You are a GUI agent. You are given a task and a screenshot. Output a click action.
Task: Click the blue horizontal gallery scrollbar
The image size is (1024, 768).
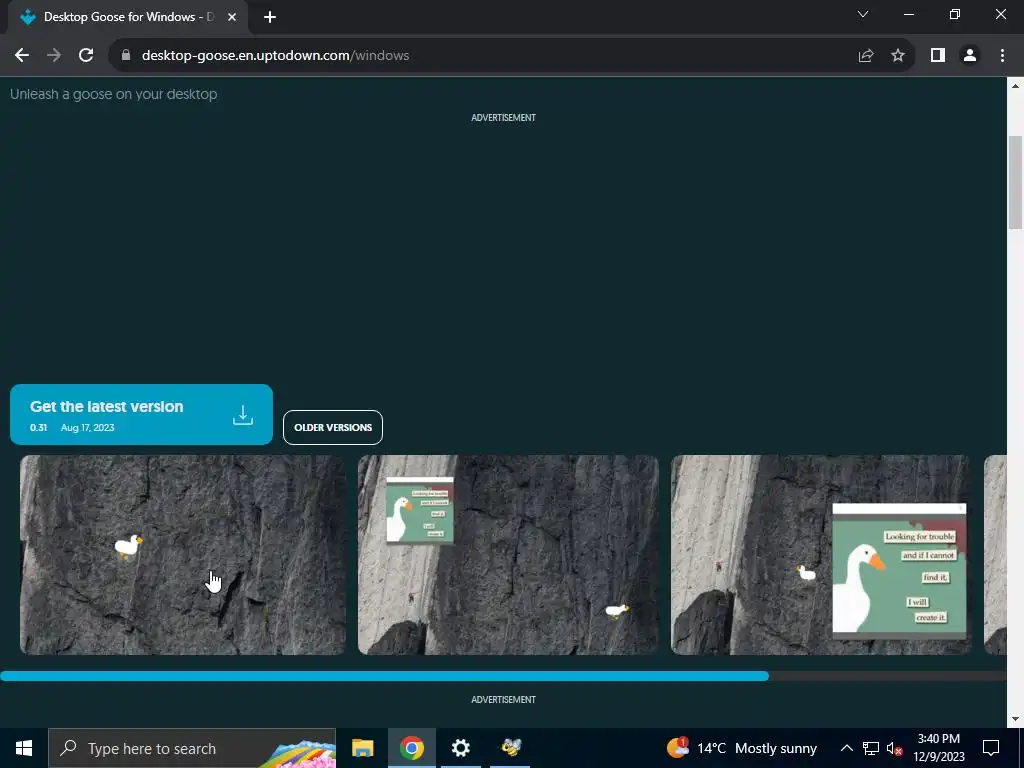coord(385,677)
